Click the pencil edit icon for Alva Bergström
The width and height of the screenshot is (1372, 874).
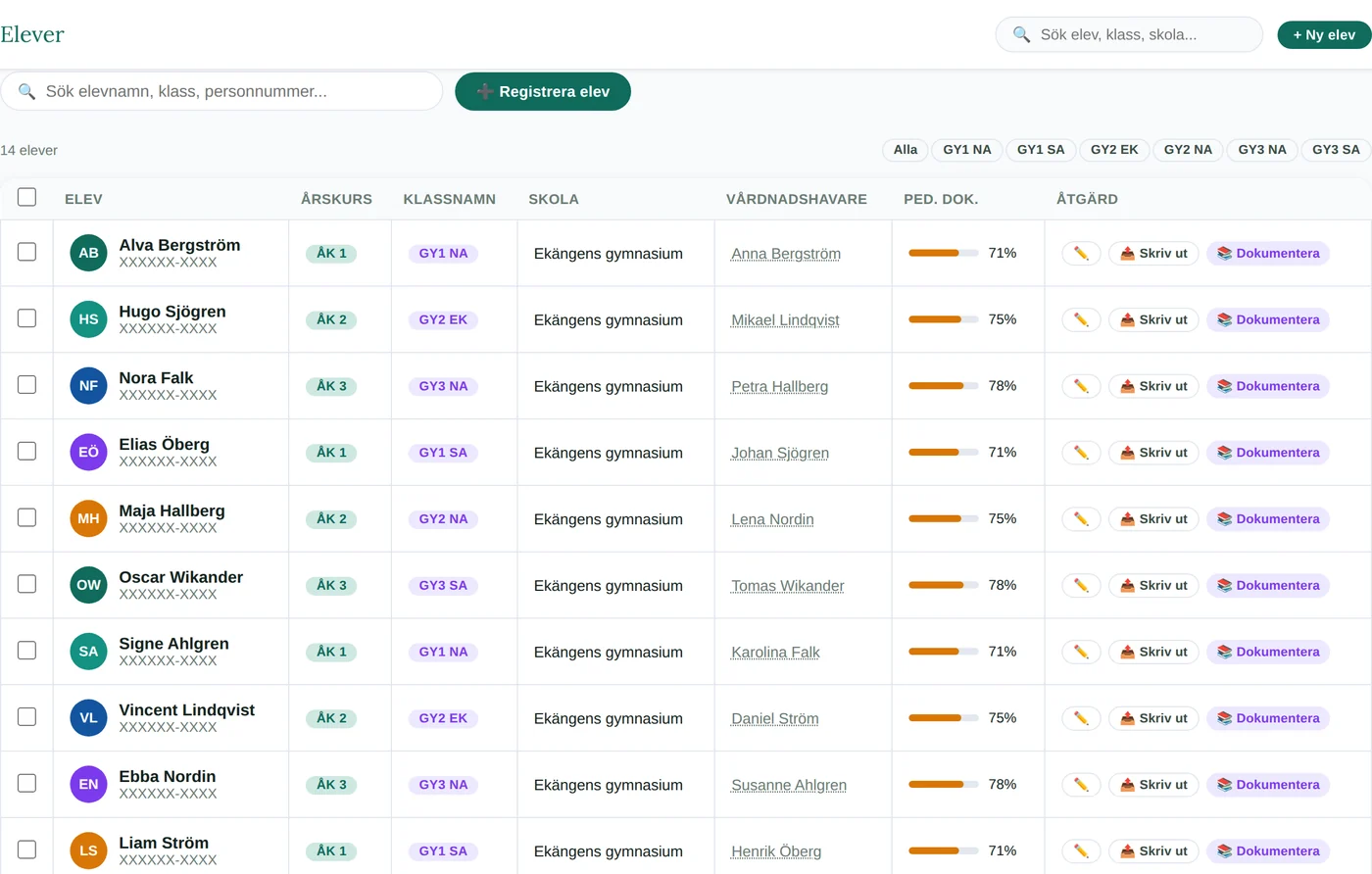(x=1081, y=254)
